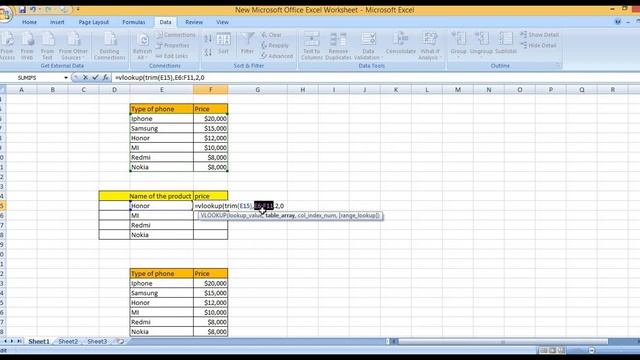
Task: Click Group outline button
Action: point(458,44)
